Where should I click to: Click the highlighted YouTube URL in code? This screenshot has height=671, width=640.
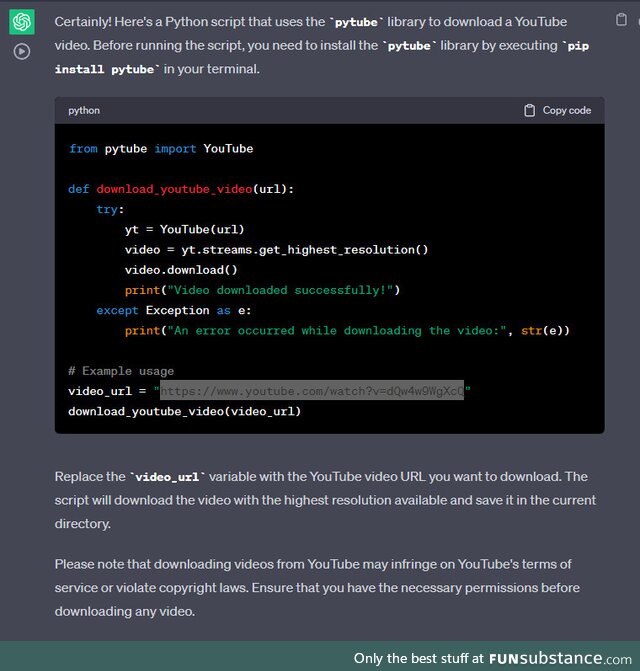[312, 391]
